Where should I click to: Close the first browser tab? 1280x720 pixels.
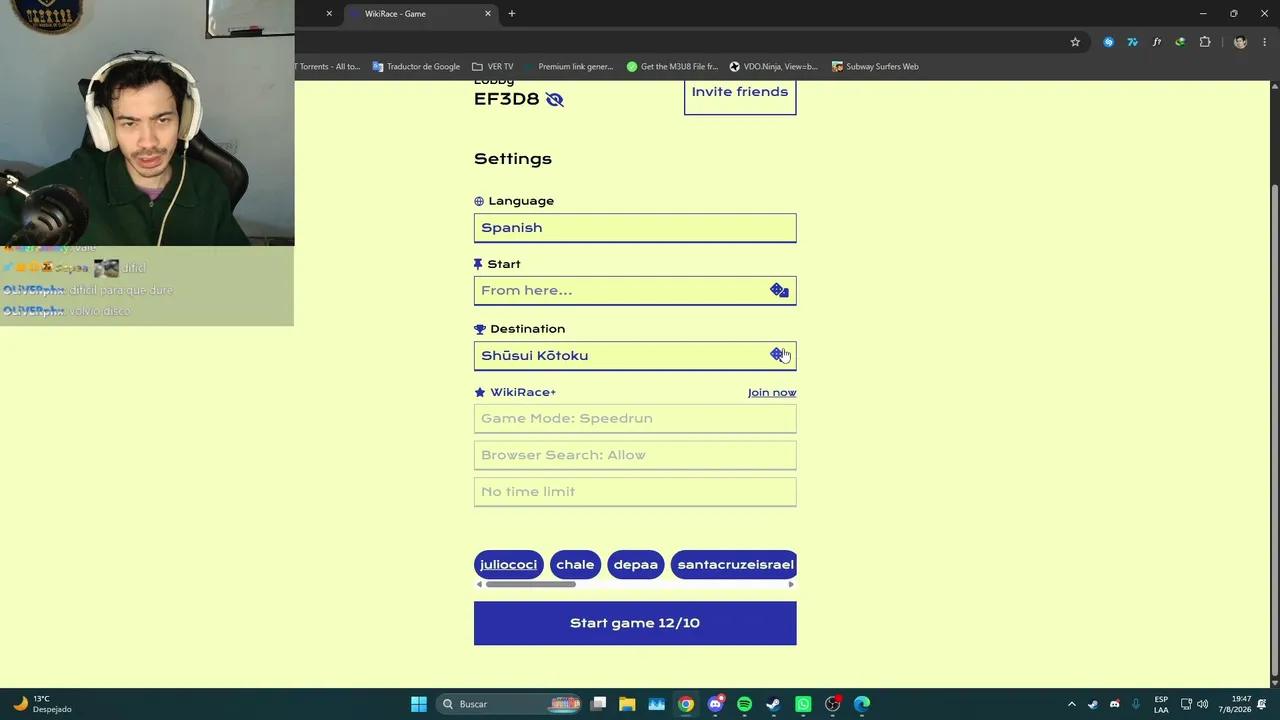coord(329,13)
